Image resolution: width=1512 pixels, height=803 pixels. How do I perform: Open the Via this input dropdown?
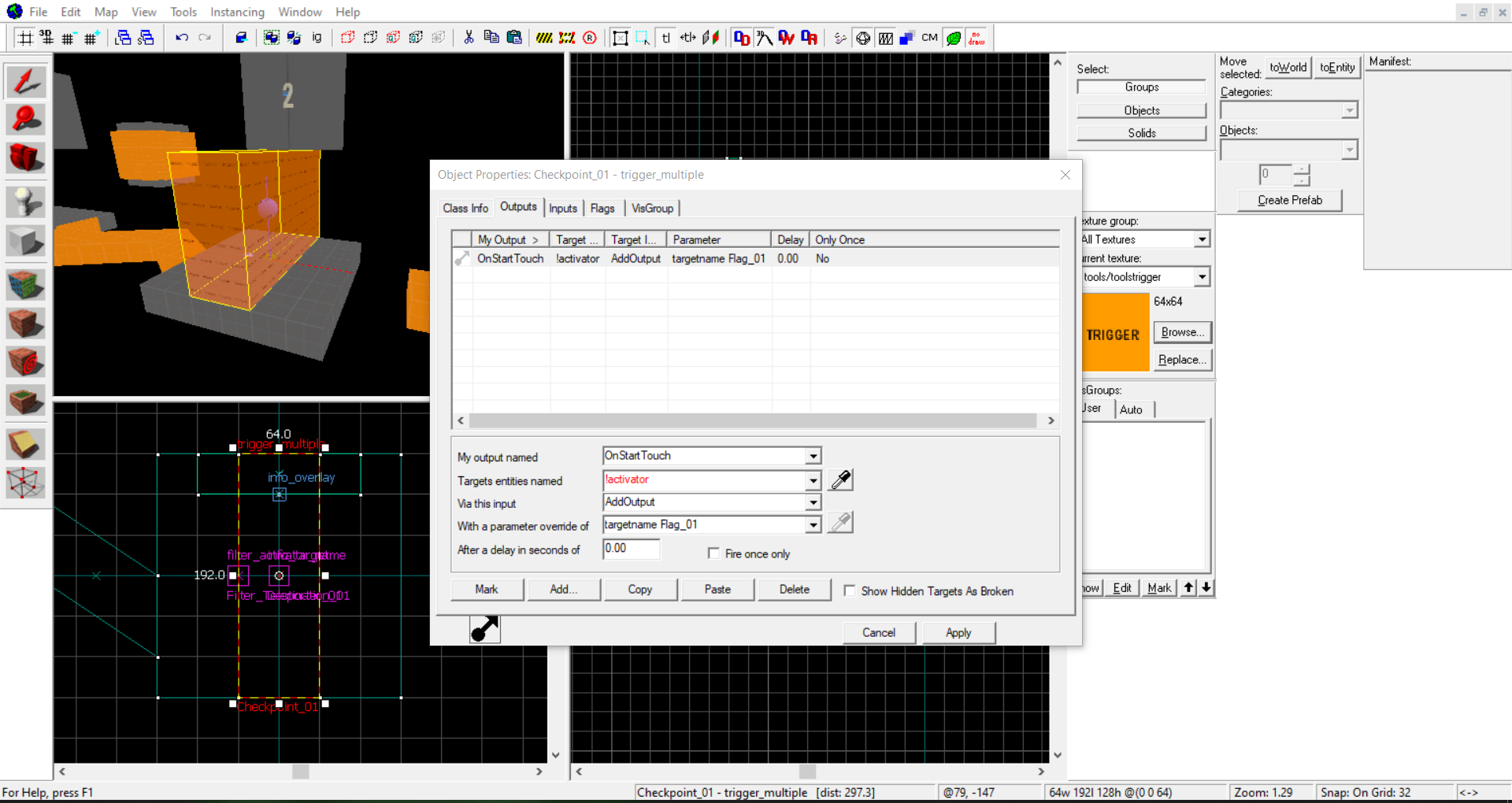tap(813, 502)
